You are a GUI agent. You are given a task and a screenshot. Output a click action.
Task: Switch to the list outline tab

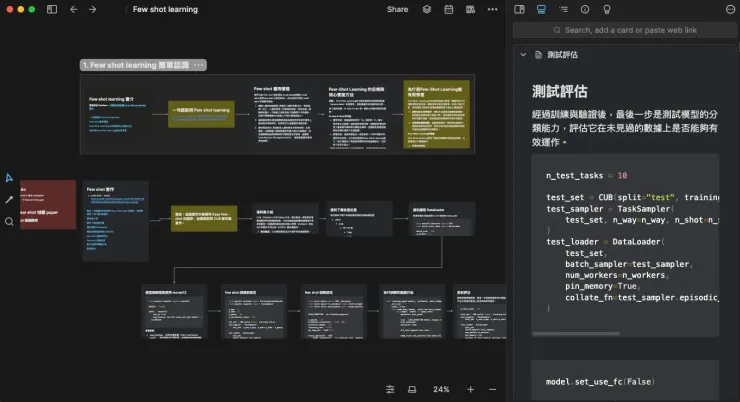(563, 9)
